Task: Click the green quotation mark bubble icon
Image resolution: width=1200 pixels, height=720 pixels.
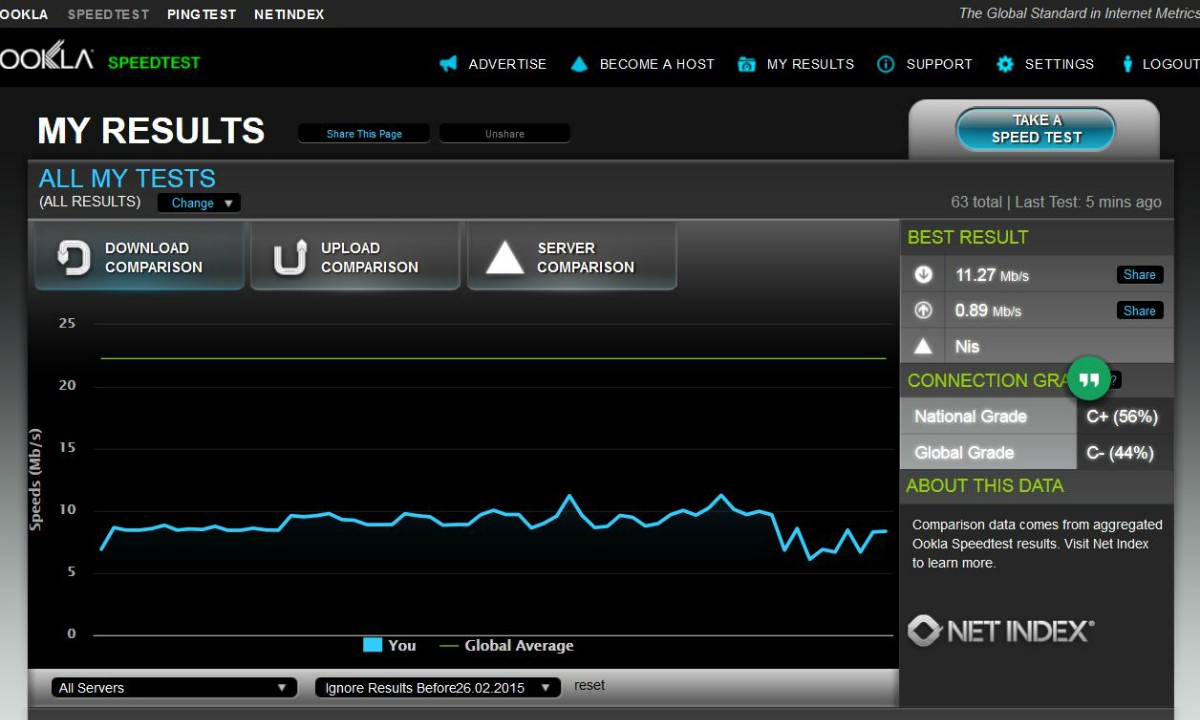Action: (x=1089, y=378)
